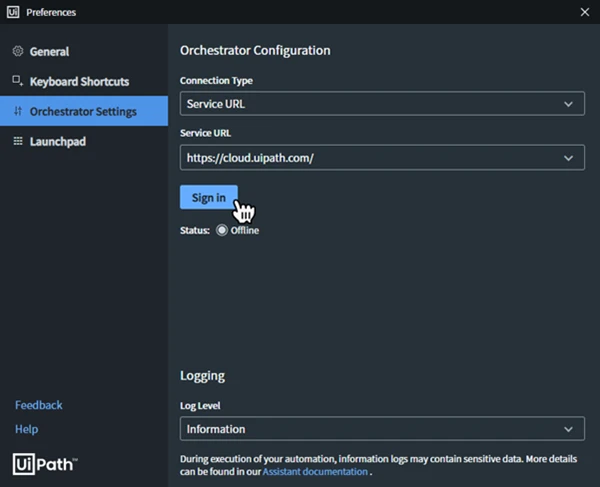Click the Sign in button

coord(209,197)
